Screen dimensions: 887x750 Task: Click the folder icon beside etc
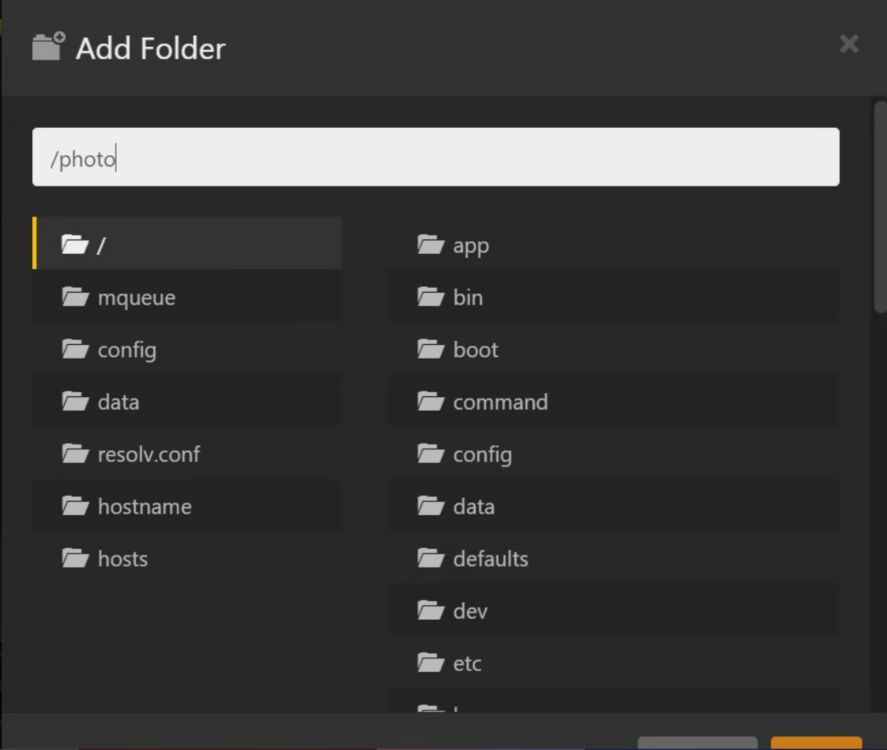click(x=430, y=662)
